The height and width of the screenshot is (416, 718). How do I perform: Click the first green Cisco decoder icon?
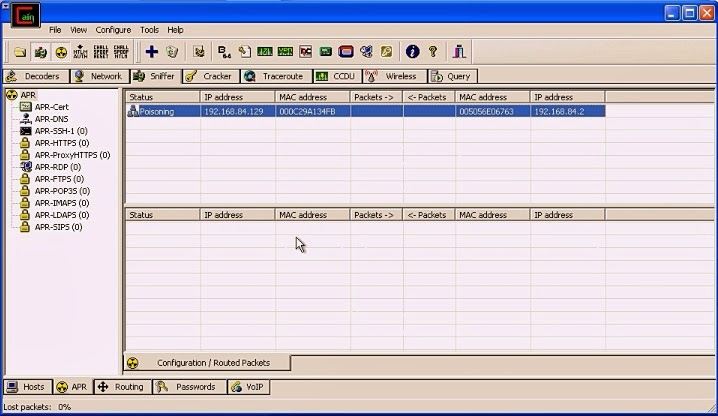click(265, 52)
